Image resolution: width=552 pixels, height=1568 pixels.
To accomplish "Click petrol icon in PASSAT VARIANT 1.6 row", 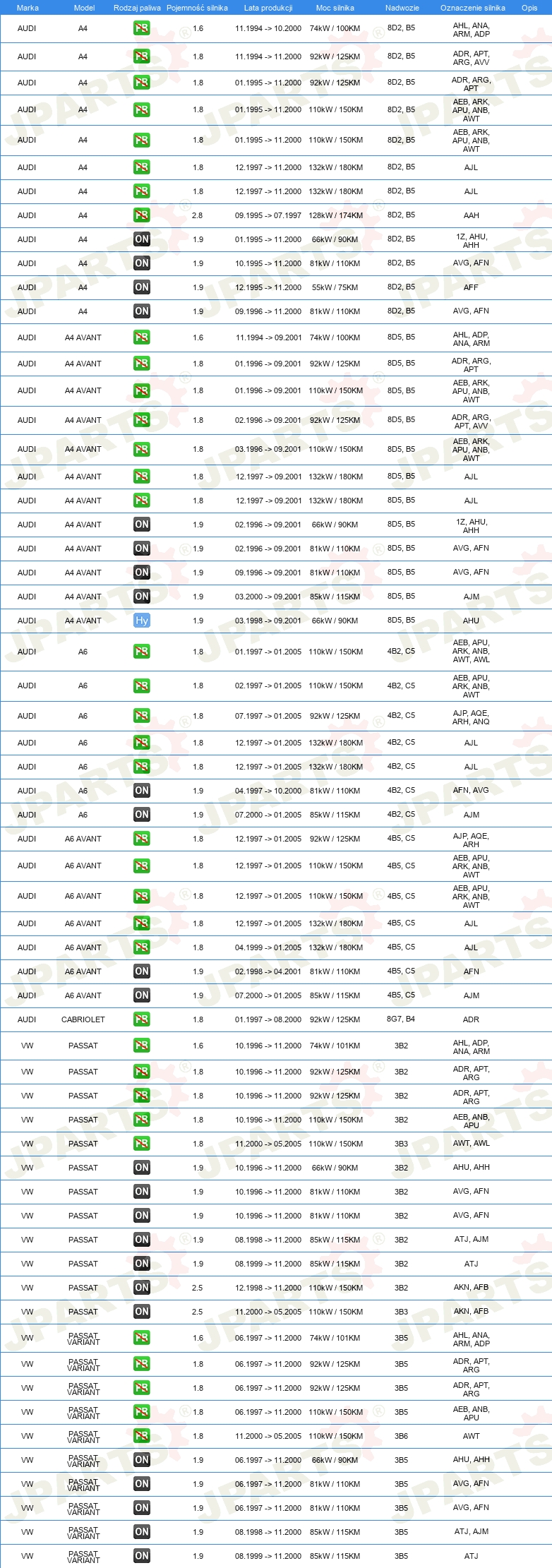I will click(x=142, y=1338).
